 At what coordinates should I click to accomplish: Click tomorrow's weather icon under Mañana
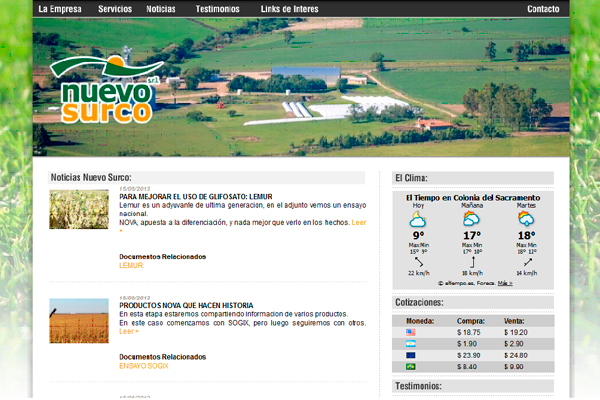tap(472, 218)
